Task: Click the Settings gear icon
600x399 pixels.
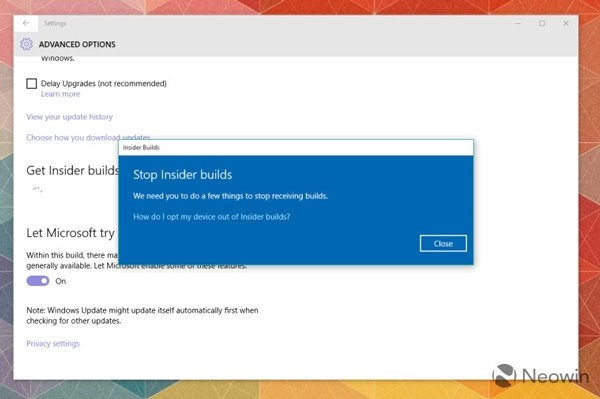Action: (26, 44)
